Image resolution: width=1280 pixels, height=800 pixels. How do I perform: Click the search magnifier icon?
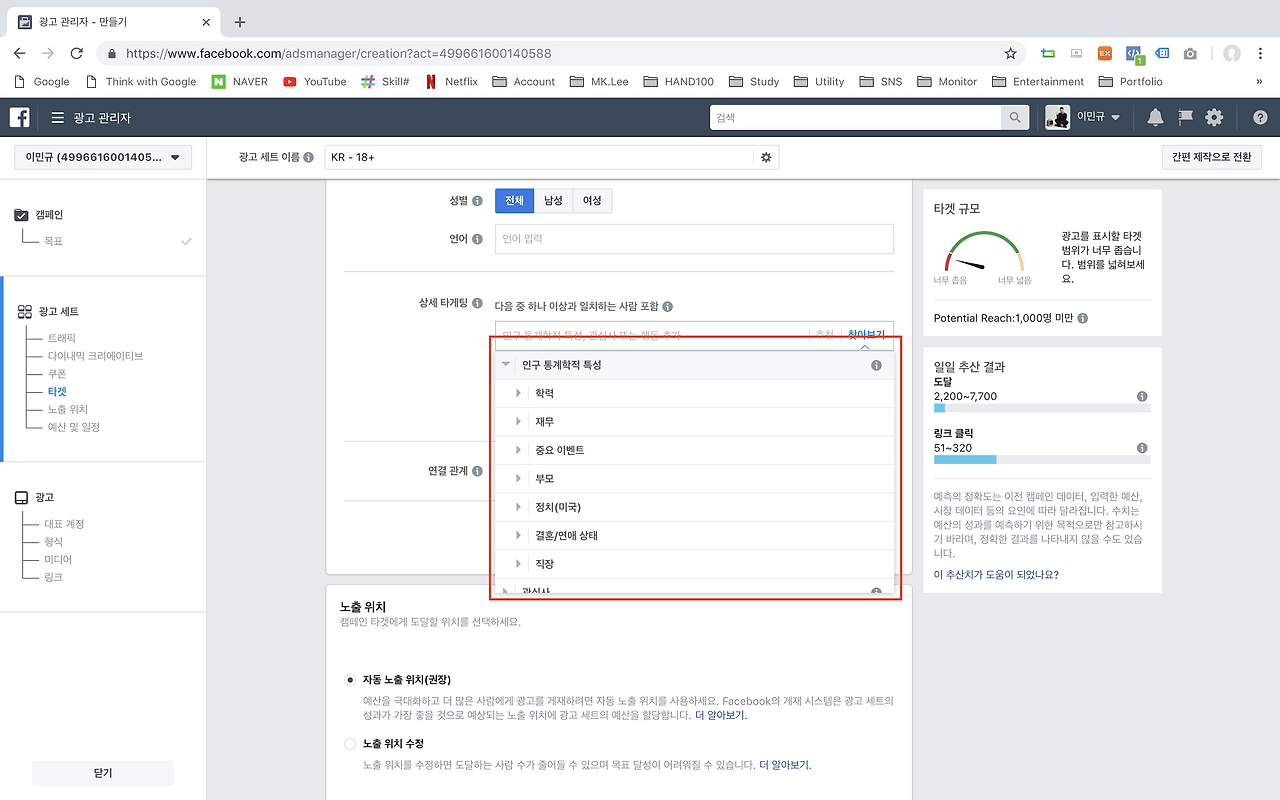point(1014,116)
